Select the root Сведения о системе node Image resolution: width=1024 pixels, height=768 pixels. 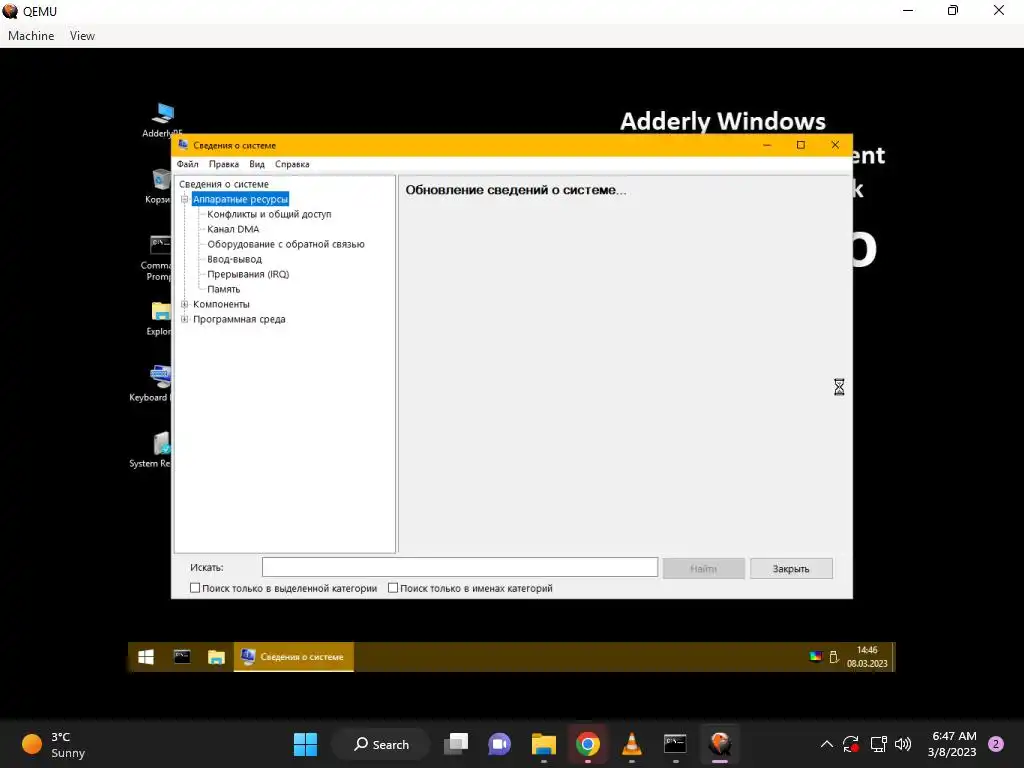[x=223, y=184]
